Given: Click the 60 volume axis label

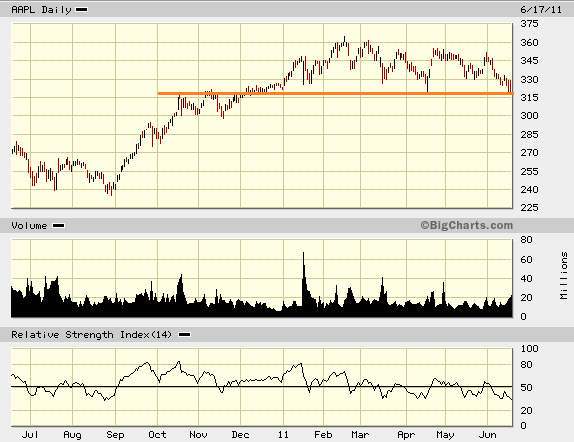Looking at the screenshot, I should point(526,260).
